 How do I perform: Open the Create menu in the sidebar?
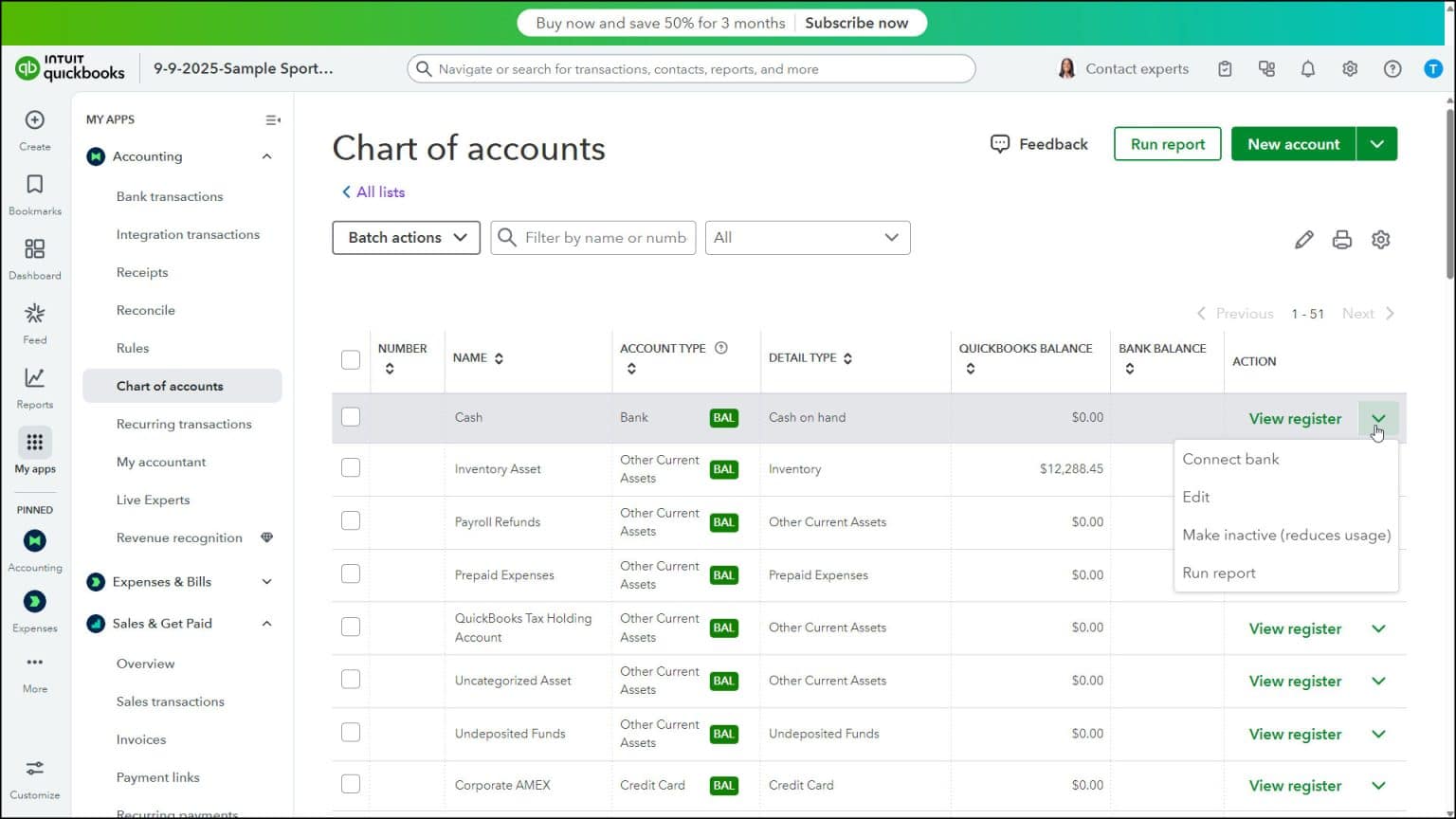point(35,130)
